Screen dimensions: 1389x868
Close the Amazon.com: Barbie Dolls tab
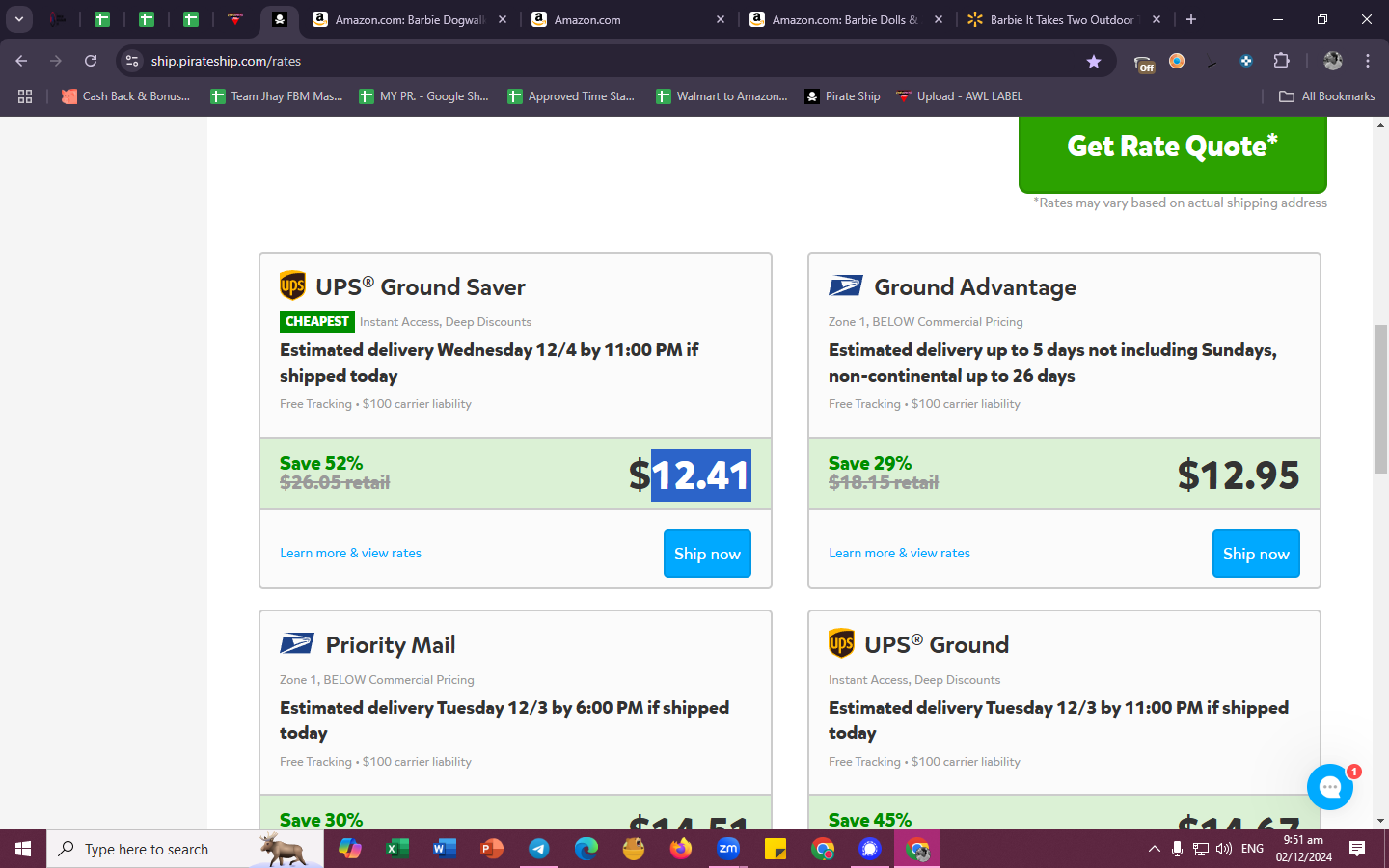939,19
